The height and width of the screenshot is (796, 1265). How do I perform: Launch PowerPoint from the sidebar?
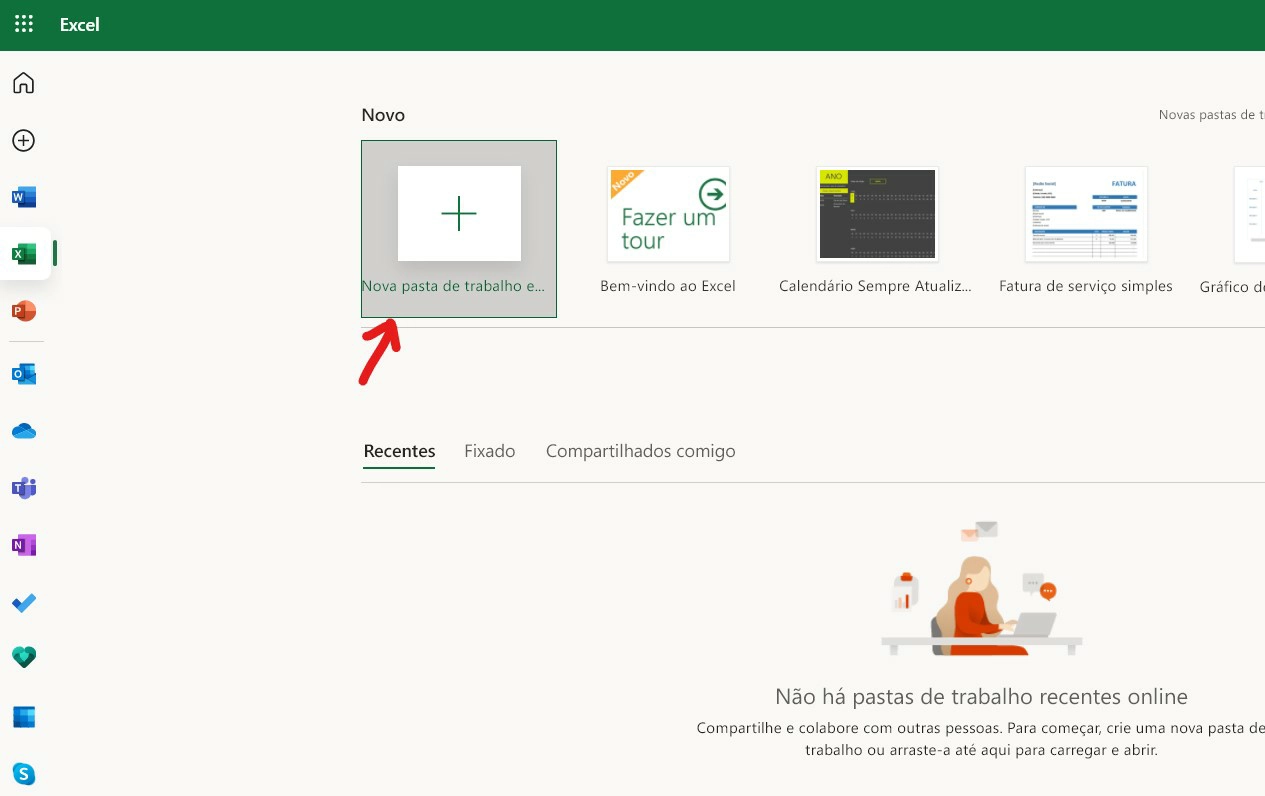pos(24,311)
